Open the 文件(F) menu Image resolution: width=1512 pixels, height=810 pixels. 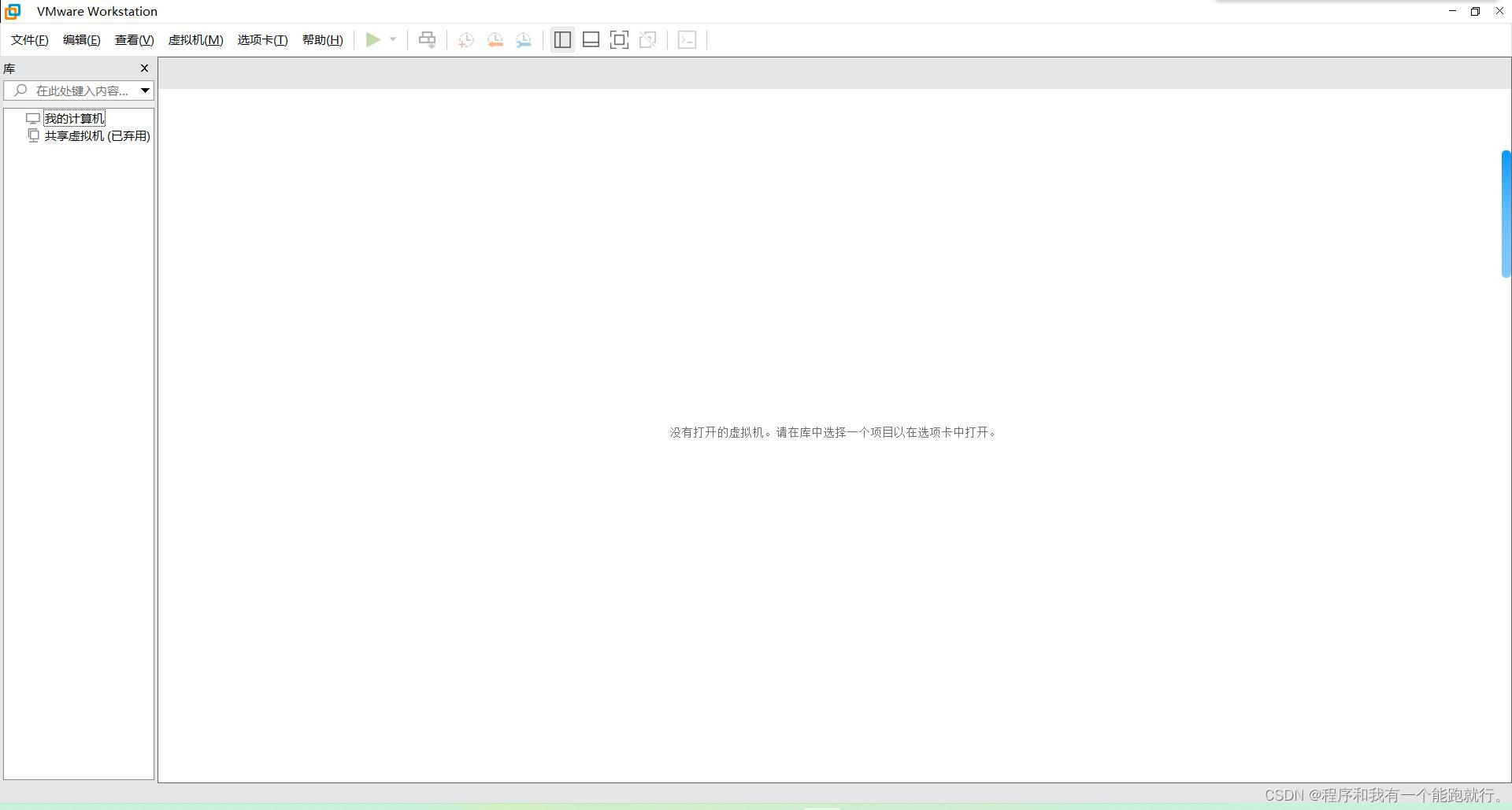click(30, 40)
